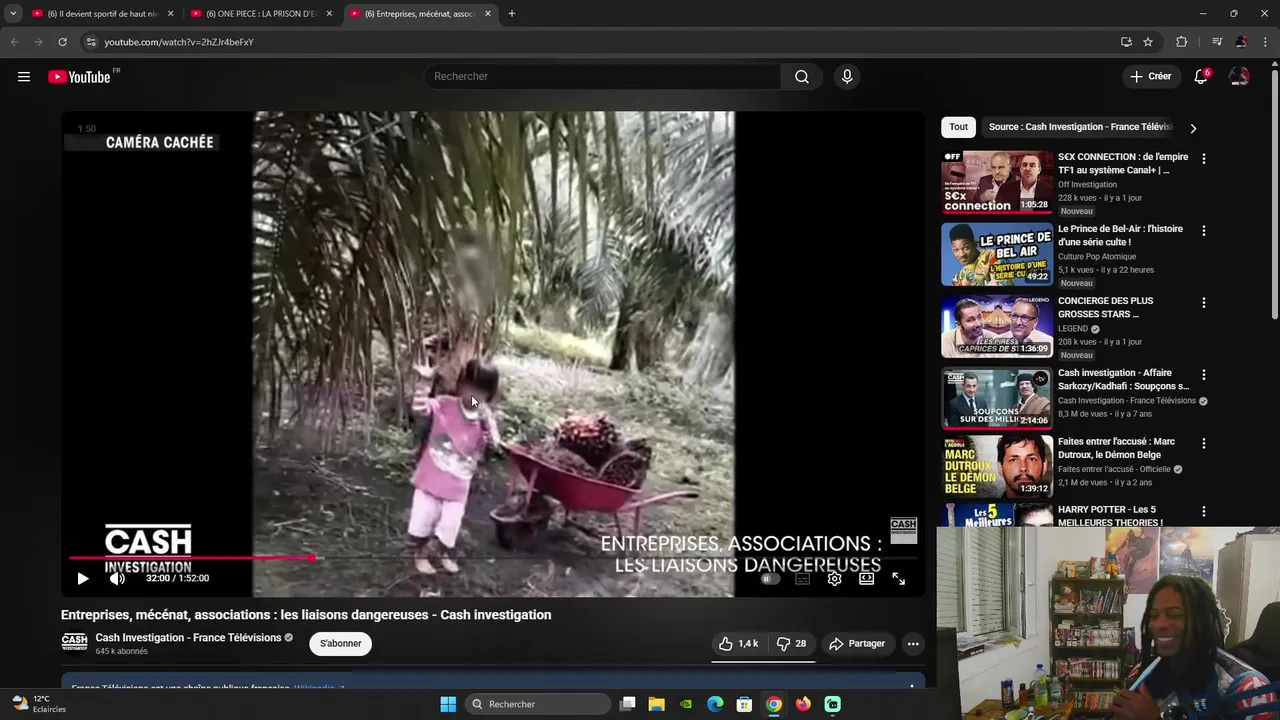
Task: Open a new browser tab
Action: coord(512,14)
